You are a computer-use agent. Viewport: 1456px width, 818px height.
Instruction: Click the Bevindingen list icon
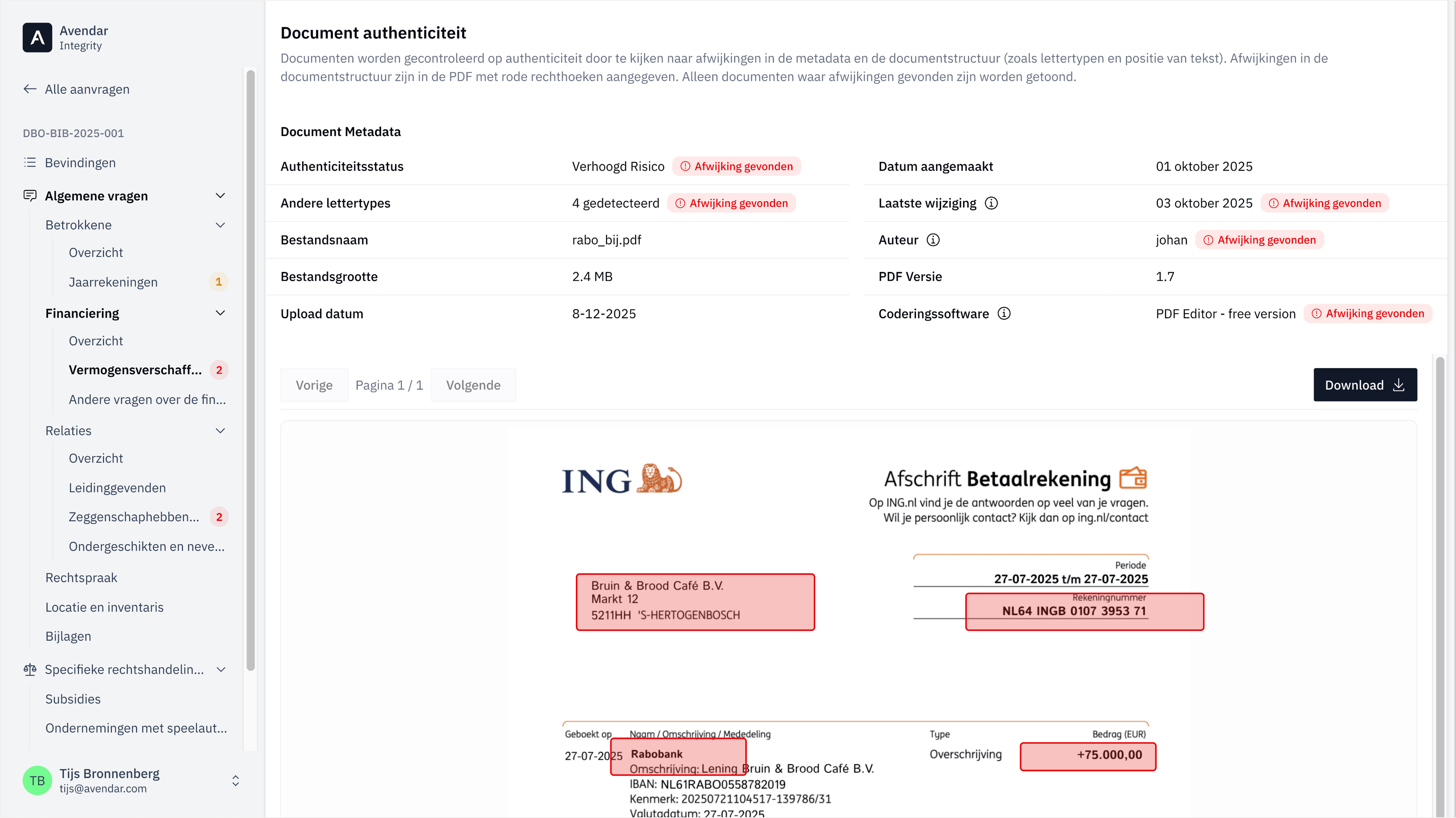(x=30, y=163)
